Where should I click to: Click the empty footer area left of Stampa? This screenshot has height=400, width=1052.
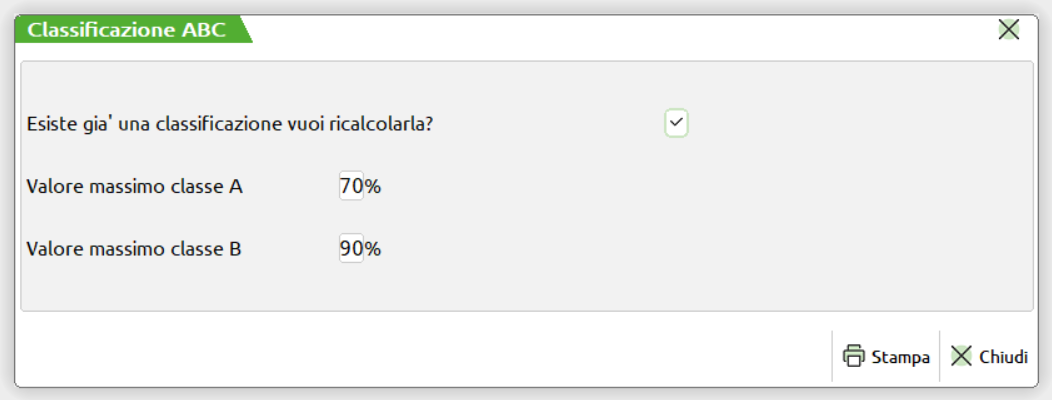pos(400,356)
